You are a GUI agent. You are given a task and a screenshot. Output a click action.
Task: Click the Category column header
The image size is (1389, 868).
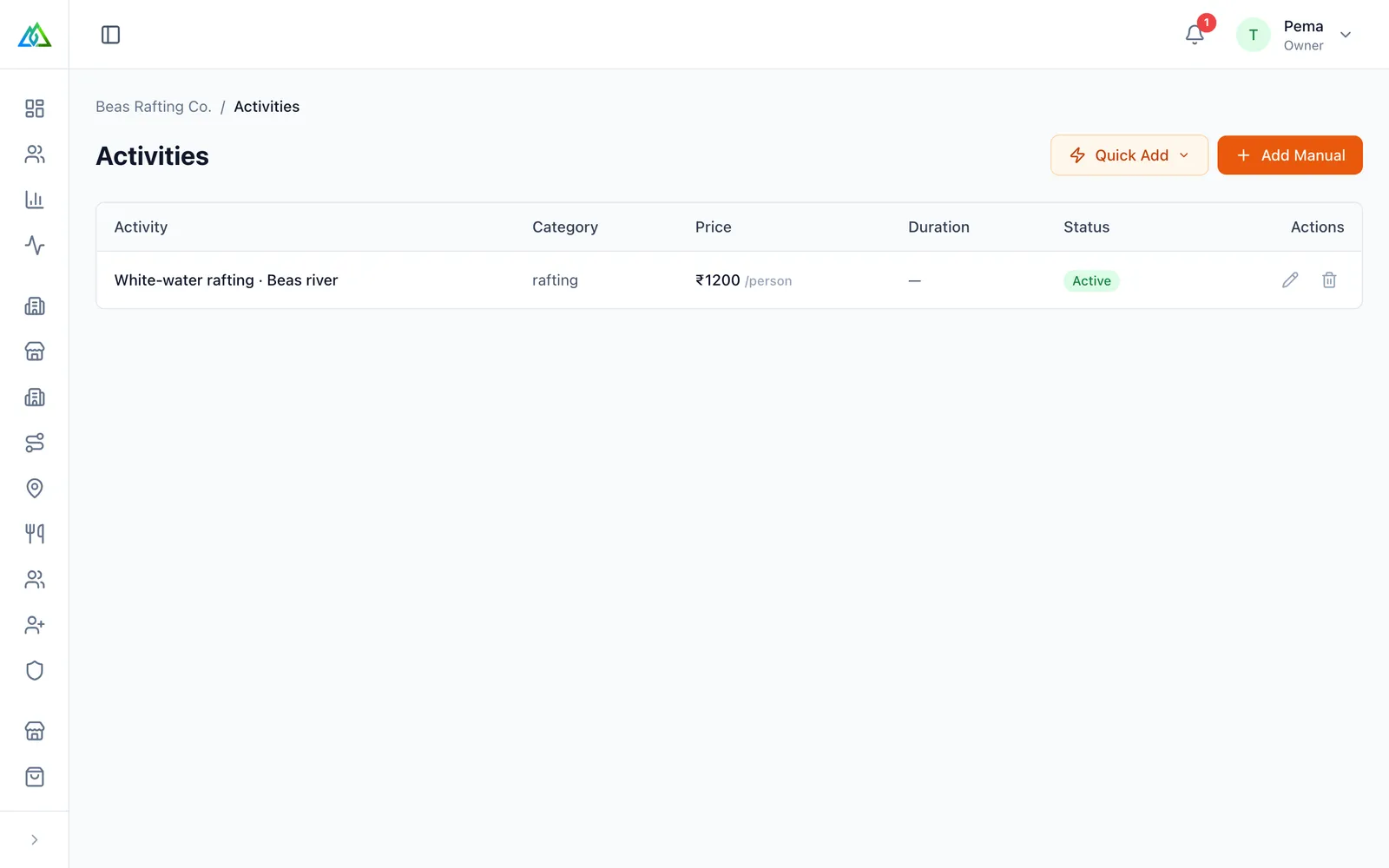[x=565, y=227]
